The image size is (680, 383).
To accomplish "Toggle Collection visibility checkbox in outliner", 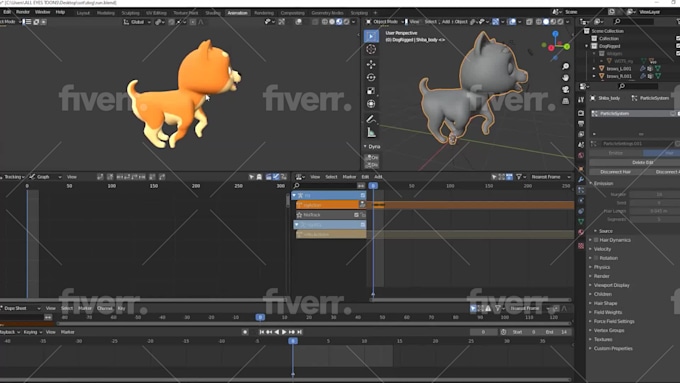I will (x=678, y=38).
